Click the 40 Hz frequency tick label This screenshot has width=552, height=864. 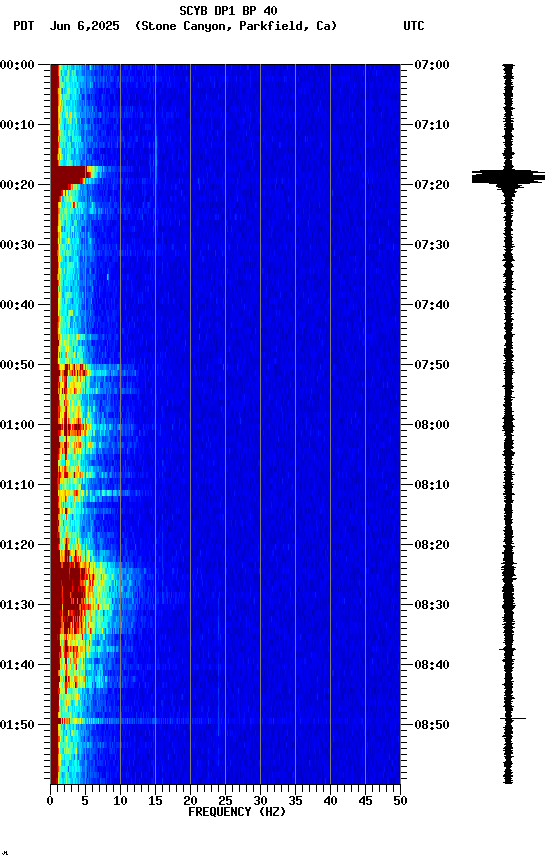click(330, 801)
